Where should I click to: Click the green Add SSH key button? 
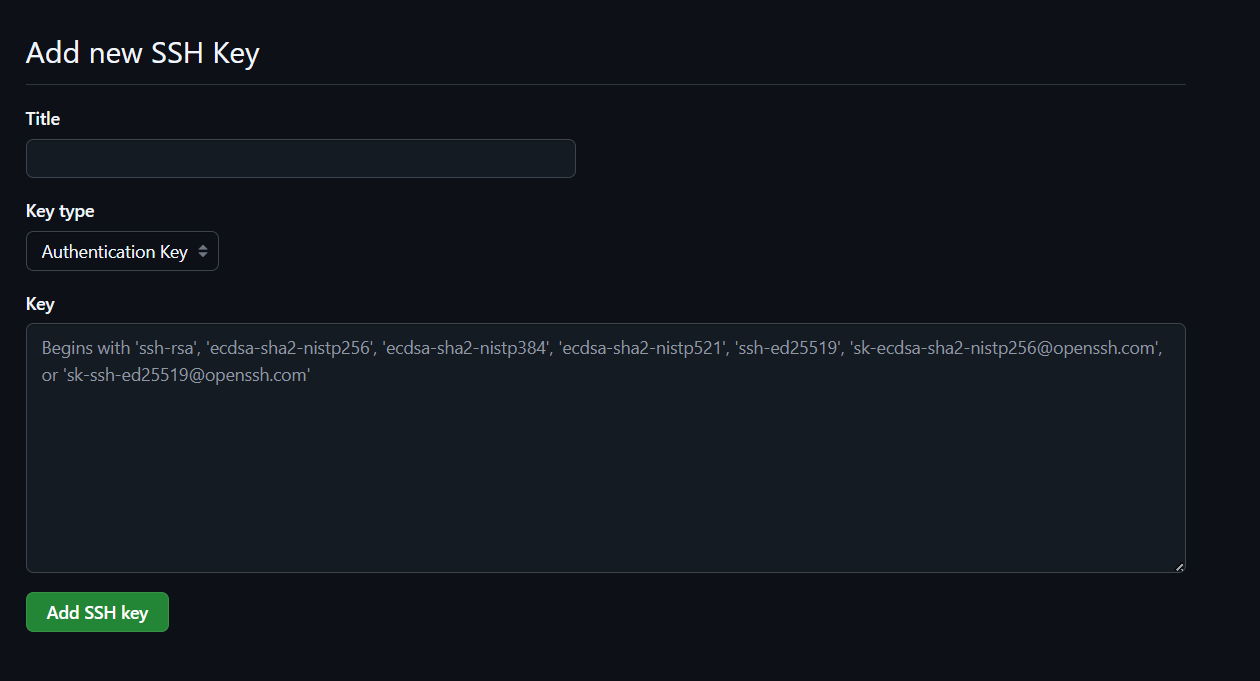97,613
